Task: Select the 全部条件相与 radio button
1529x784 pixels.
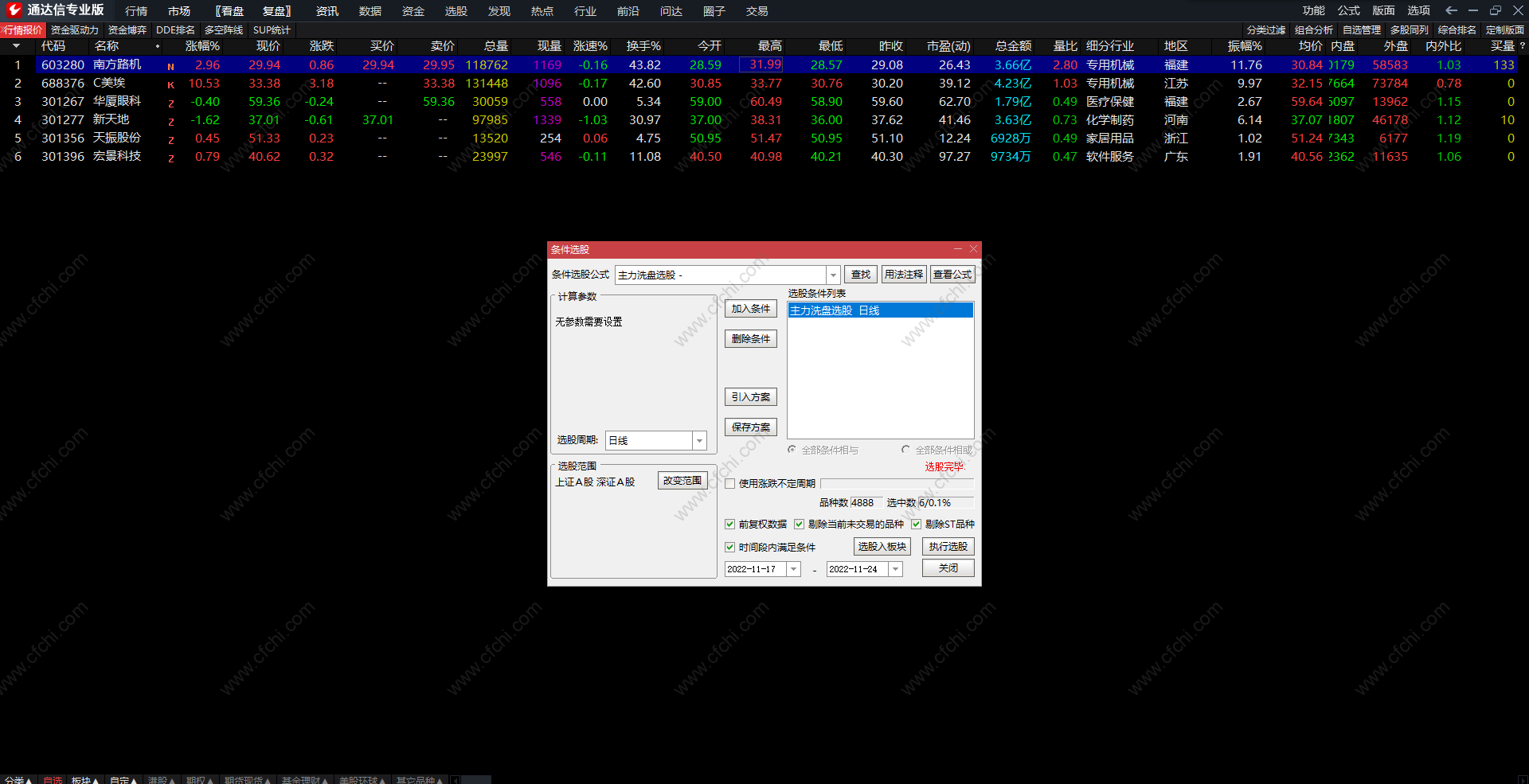Action: tap(792, 450)
